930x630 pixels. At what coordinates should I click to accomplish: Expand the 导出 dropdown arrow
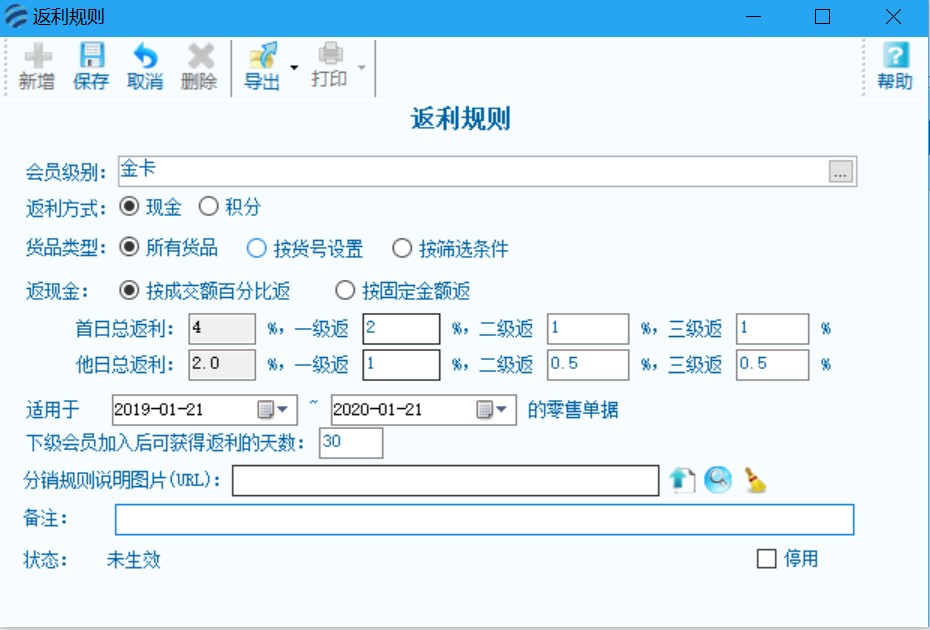click(x=294, y=67)
